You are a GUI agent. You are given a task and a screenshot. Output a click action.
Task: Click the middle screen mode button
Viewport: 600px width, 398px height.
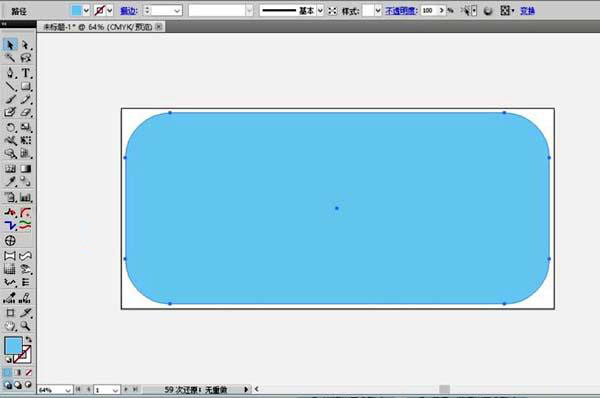point(18,385)
